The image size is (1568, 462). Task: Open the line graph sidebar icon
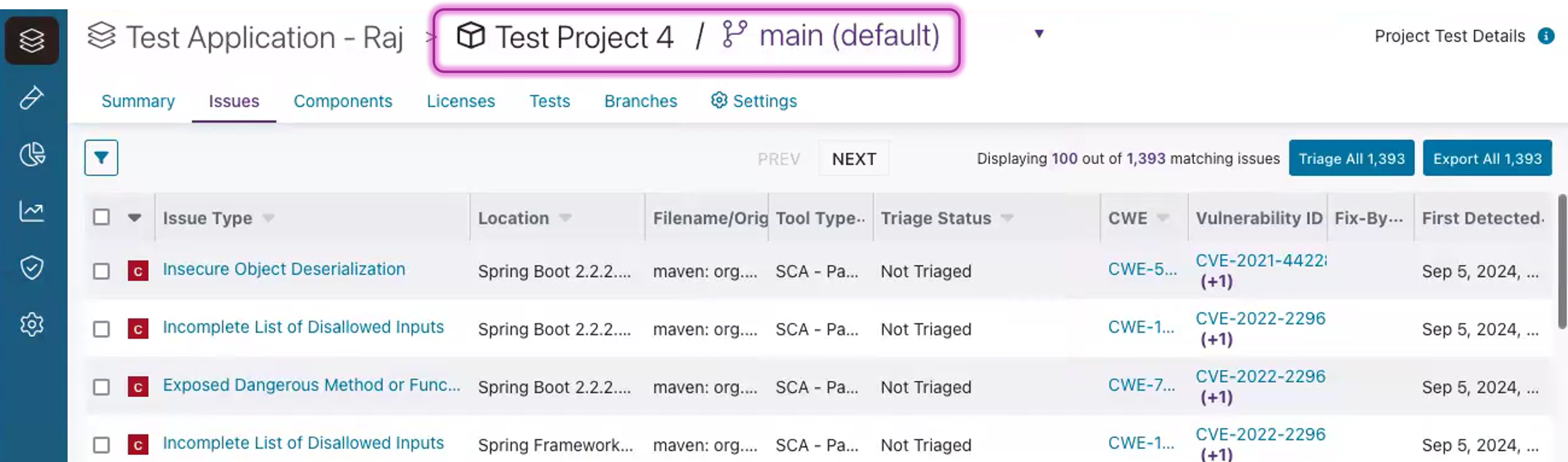(32, 211)
